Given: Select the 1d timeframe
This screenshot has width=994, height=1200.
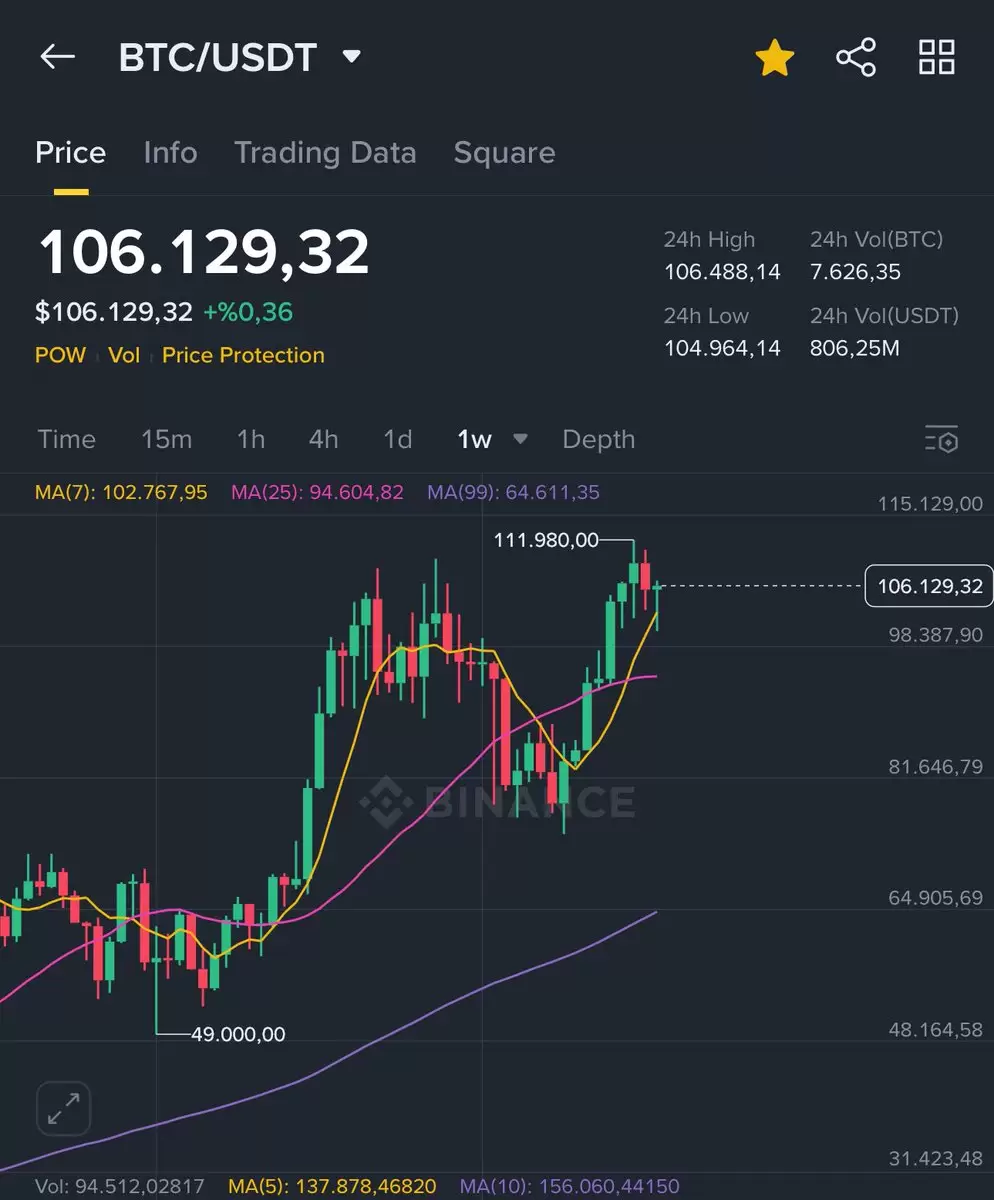Looking at the screenshot, I should (398, 439).
